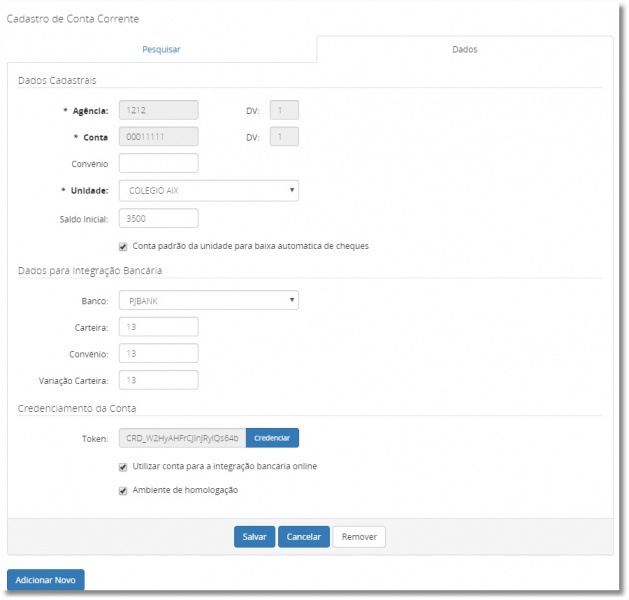Click the Conta DV field
Screen dimensions: 629x600
tap(284, 137)
